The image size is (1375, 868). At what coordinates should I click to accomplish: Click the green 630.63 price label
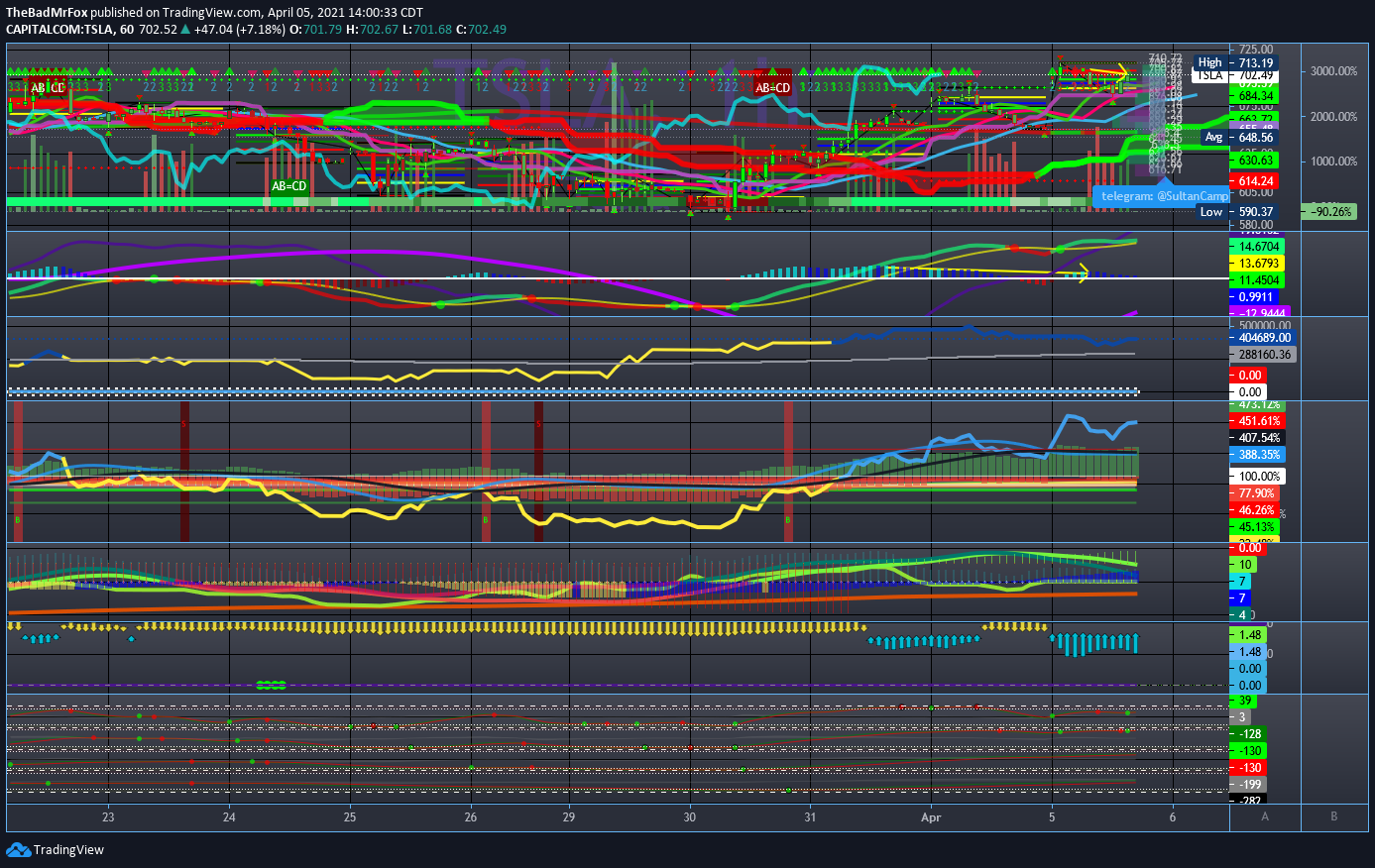pyautogui.click(x=1255, y=160)
